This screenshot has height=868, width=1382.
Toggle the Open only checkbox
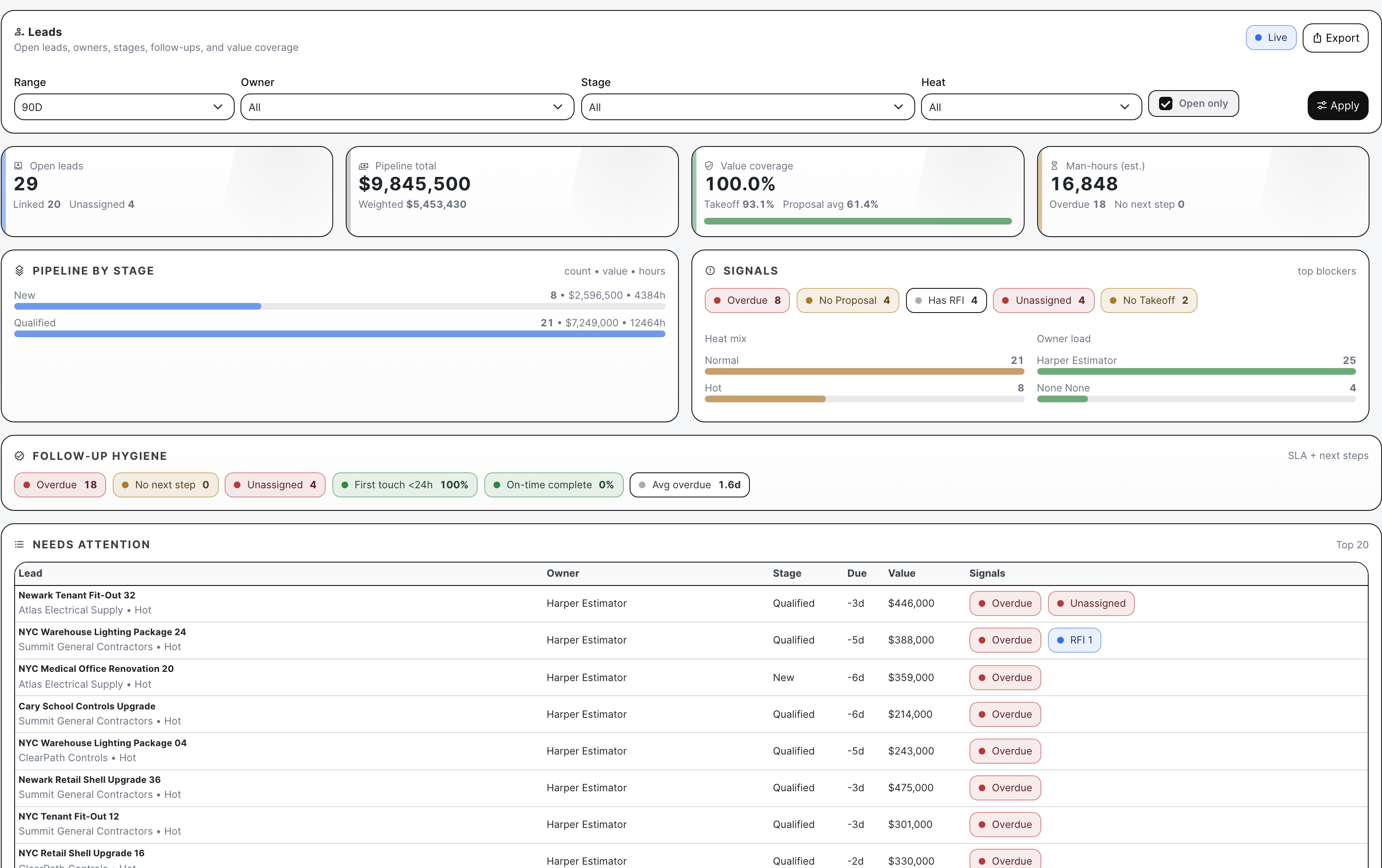click(x=1166, y=104)
